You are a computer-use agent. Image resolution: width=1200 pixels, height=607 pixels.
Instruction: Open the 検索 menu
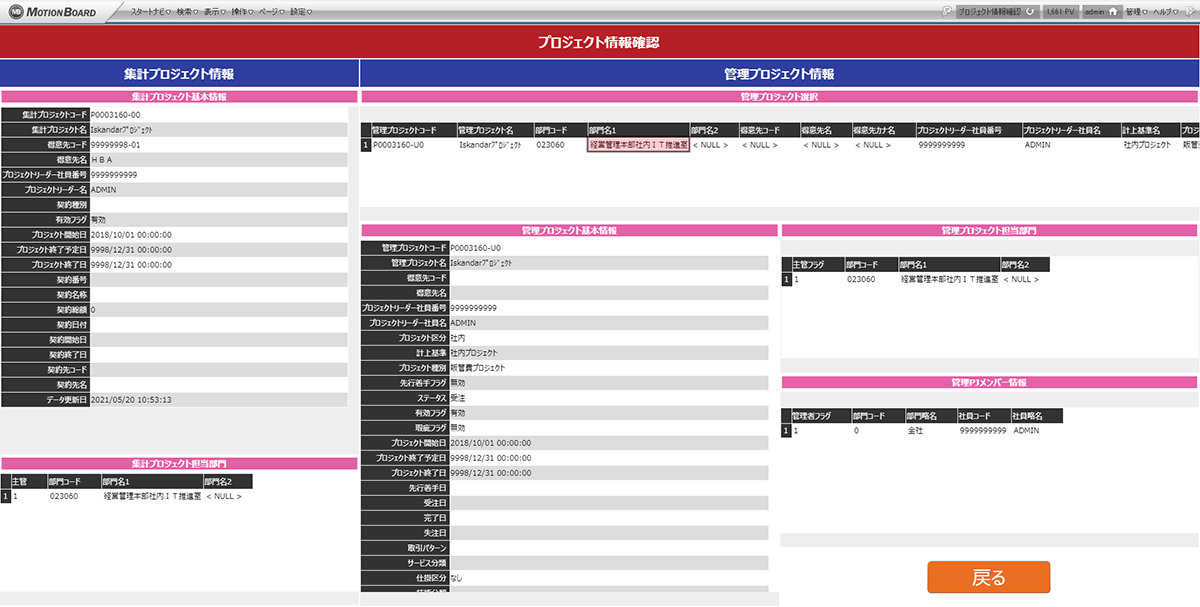tap(186, 12)
